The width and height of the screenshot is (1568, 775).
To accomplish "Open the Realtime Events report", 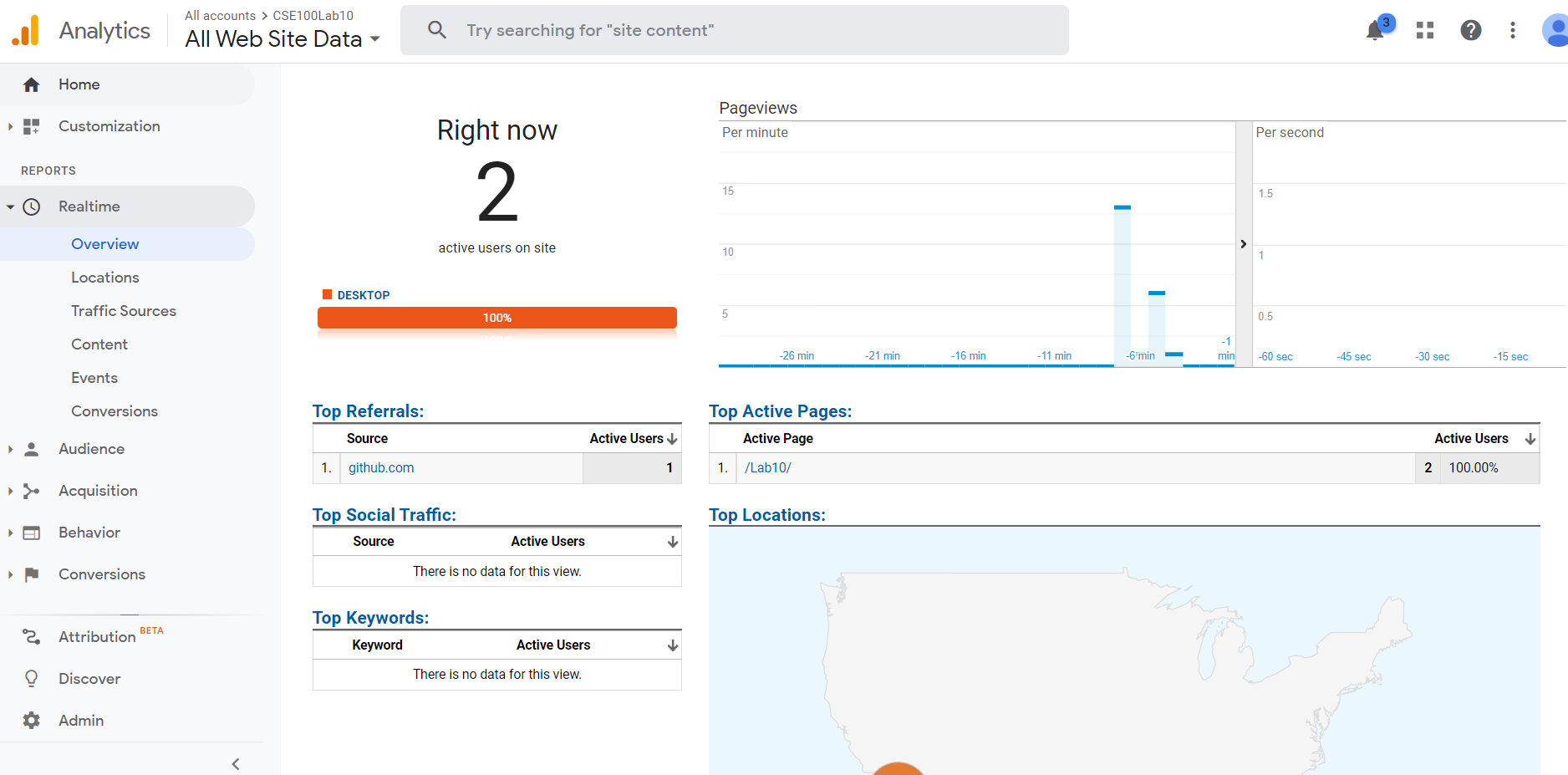I will (94, 378).
